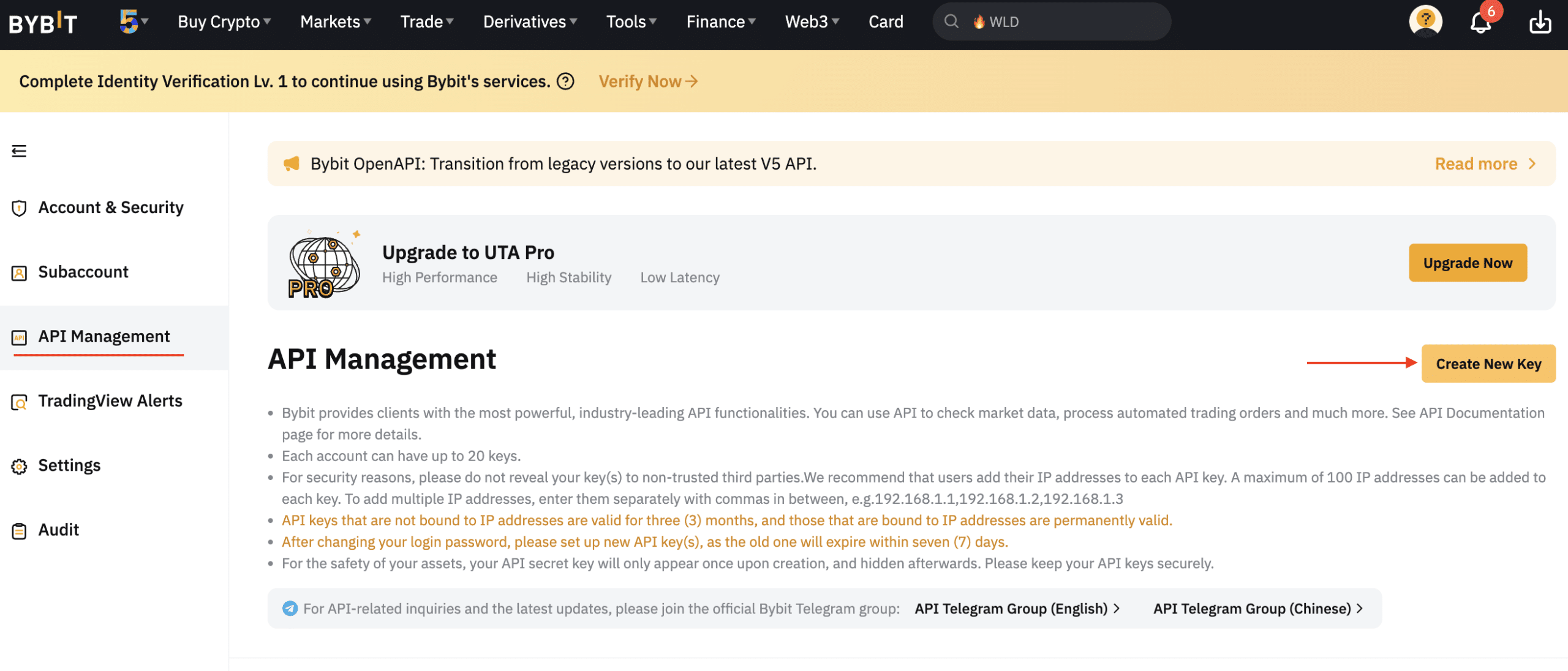Image resolution: width=1568 pixels, height=671 pixels.
Task: Click the notification count badge
Action: click(1491, 11)
